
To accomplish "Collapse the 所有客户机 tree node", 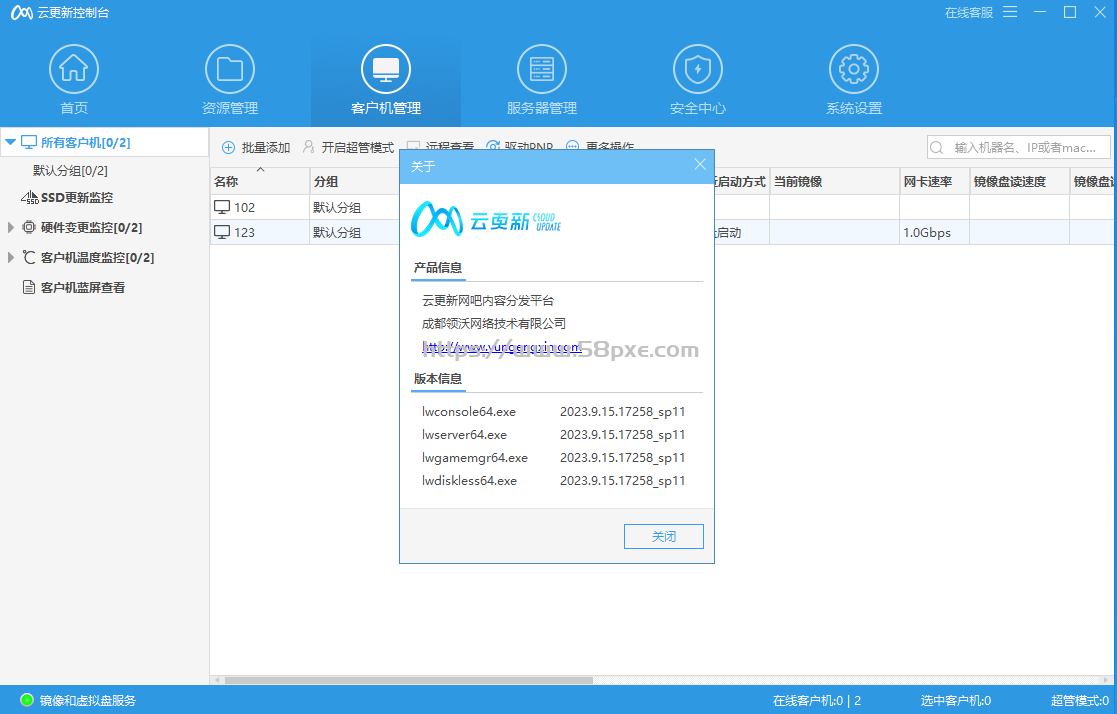I will (x=11, y=143).
